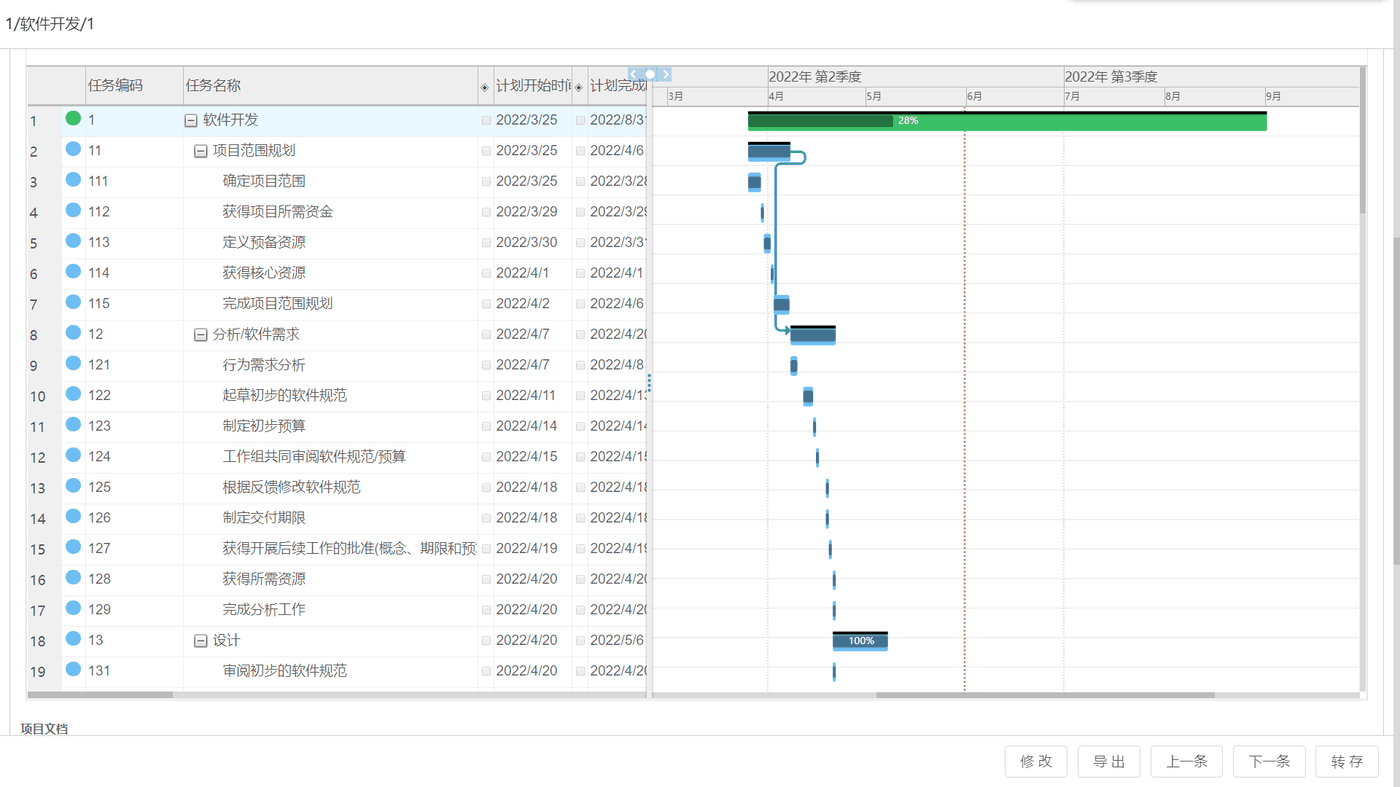The width and height of the screenshot is (1400, 787).
Task: Click the status dot for task 127
Action: (x=73, y=547)
